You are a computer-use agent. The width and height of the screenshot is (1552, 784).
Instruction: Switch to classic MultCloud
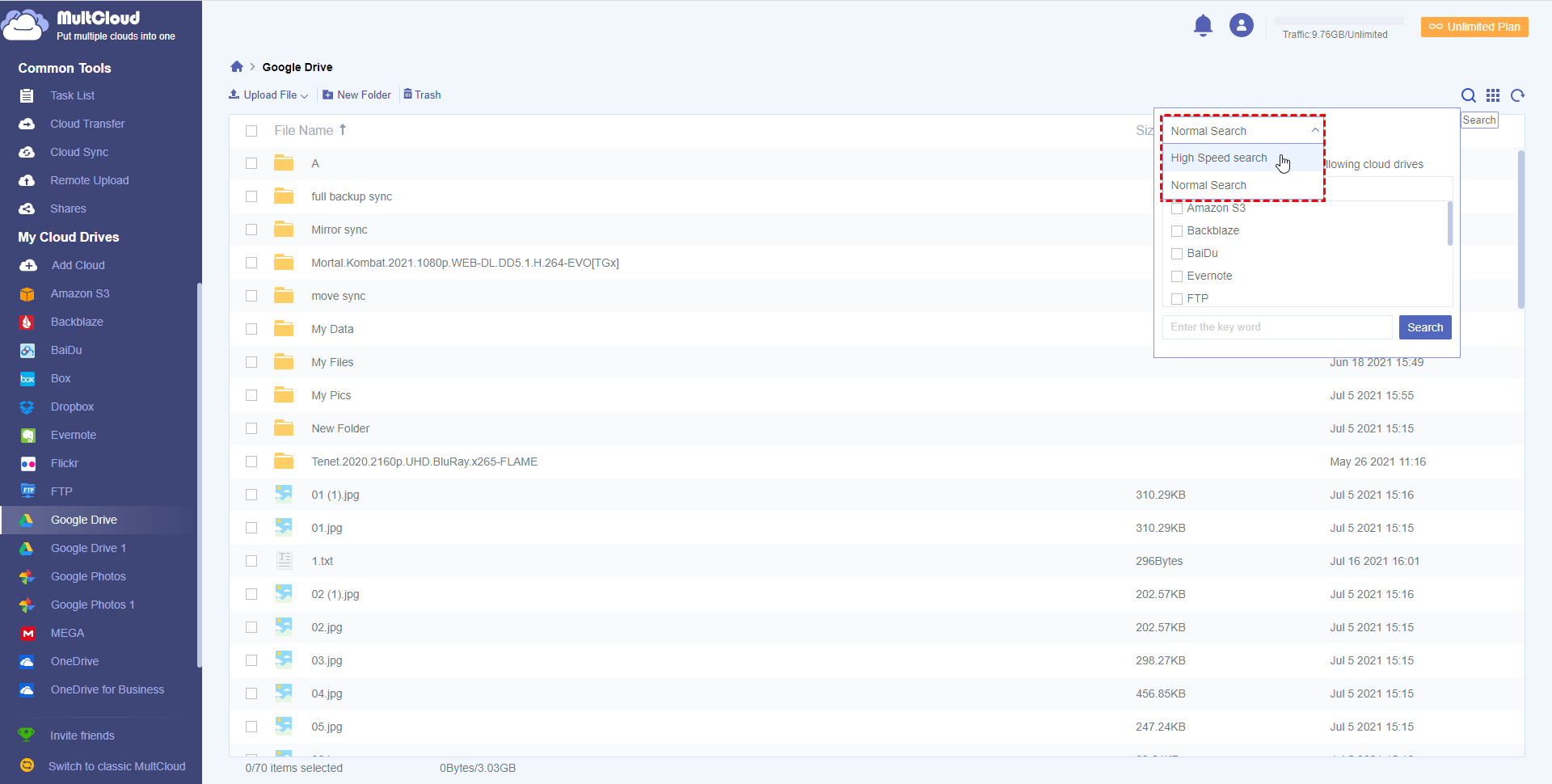click(116, 766)
